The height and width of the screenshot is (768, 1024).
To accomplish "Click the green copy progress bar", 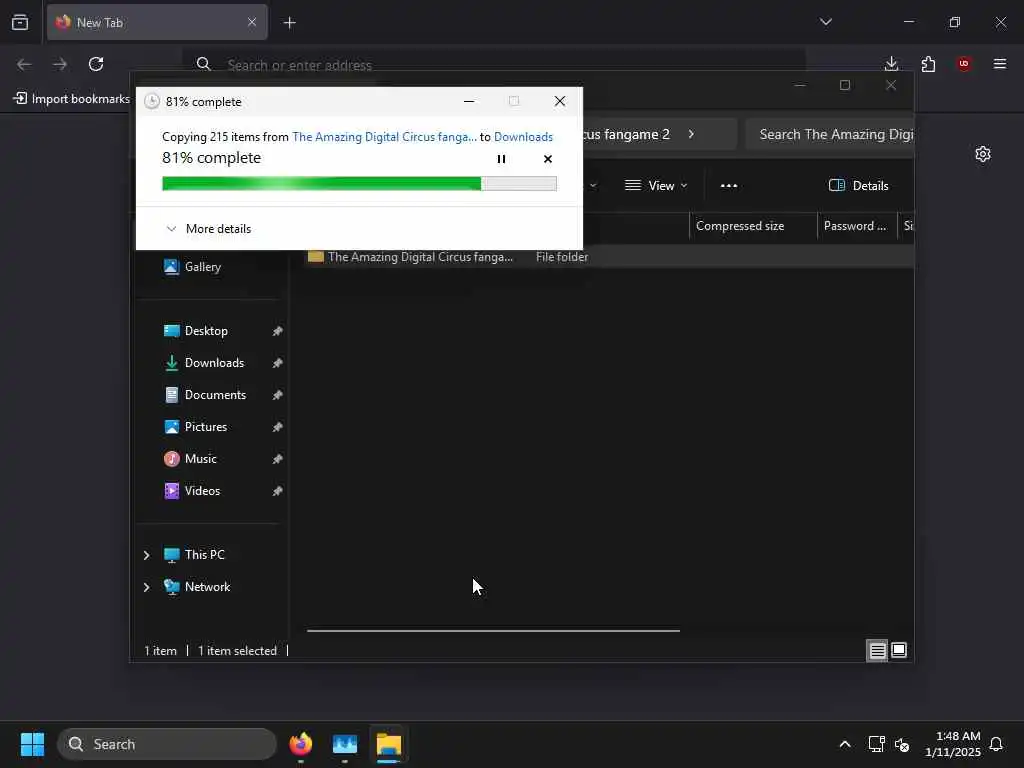I will point(359,184).
